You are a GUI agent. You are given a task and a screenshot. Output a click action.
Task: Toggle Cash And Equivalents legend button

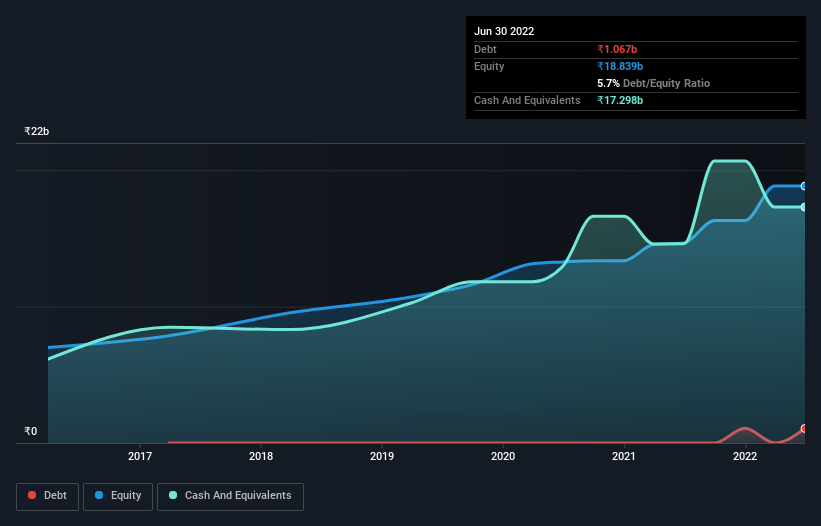[230, 496]
